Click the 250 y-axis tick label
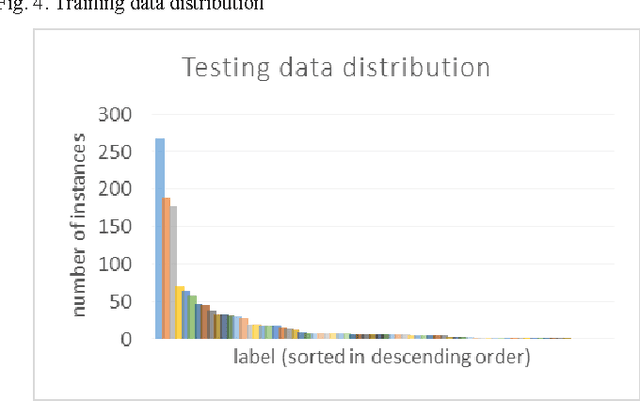 pos(116,152)
